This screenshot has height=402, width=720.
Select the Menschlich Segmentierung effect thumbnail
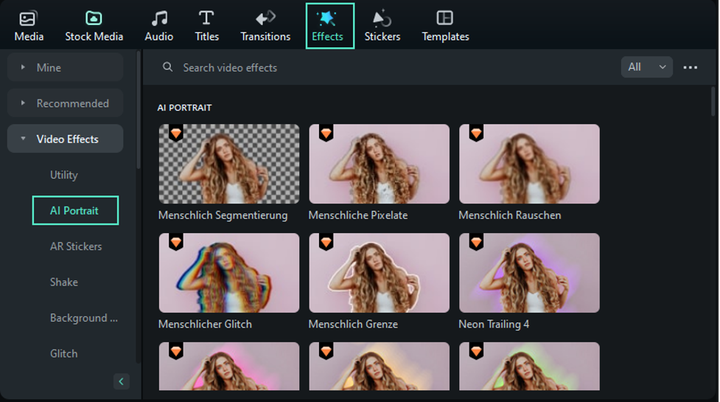pos(229,164)
